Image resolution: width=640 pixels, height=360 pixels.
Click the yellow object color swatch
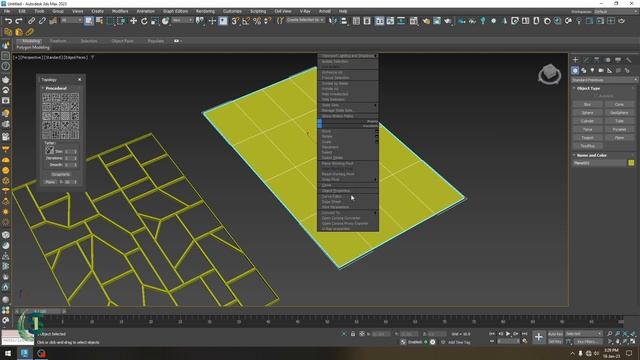pos(631,163)
